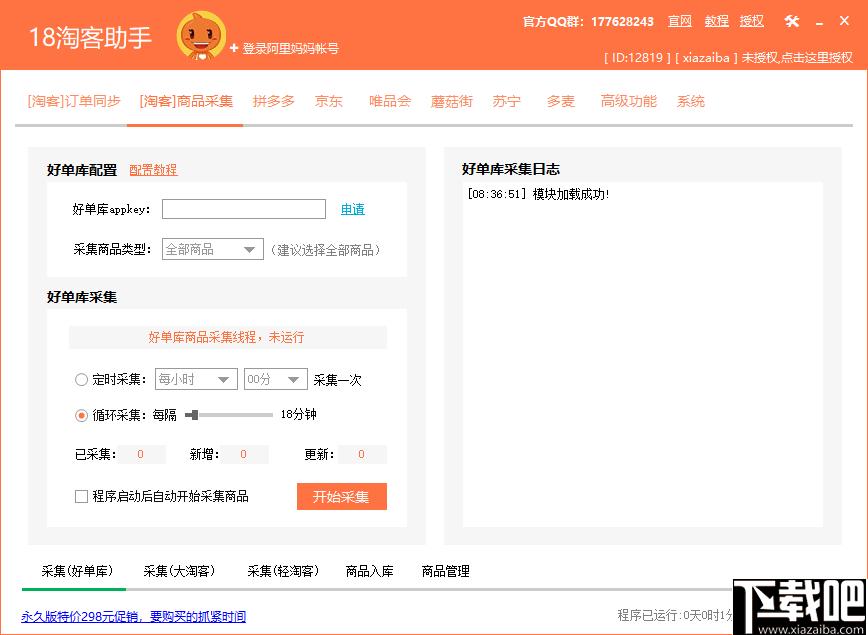Minimize the 18淘客助手 window
Image resolution: width=868 pixels, height=635 pixels.
point(819,22)
